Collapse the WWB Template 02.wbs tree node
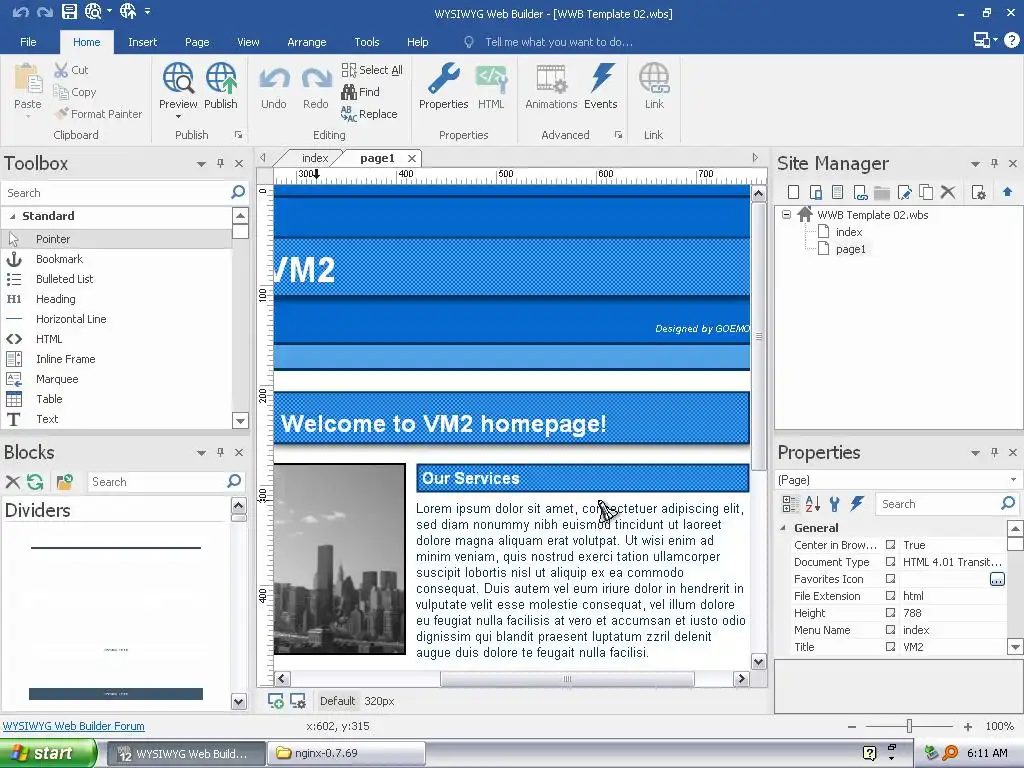Viewport: 1024px width, 768px height. (786, 214)
